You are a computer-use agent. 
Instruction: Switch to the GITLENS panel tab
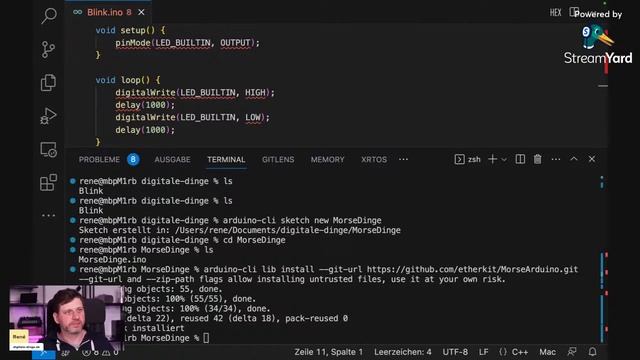(x=278, y=160)
